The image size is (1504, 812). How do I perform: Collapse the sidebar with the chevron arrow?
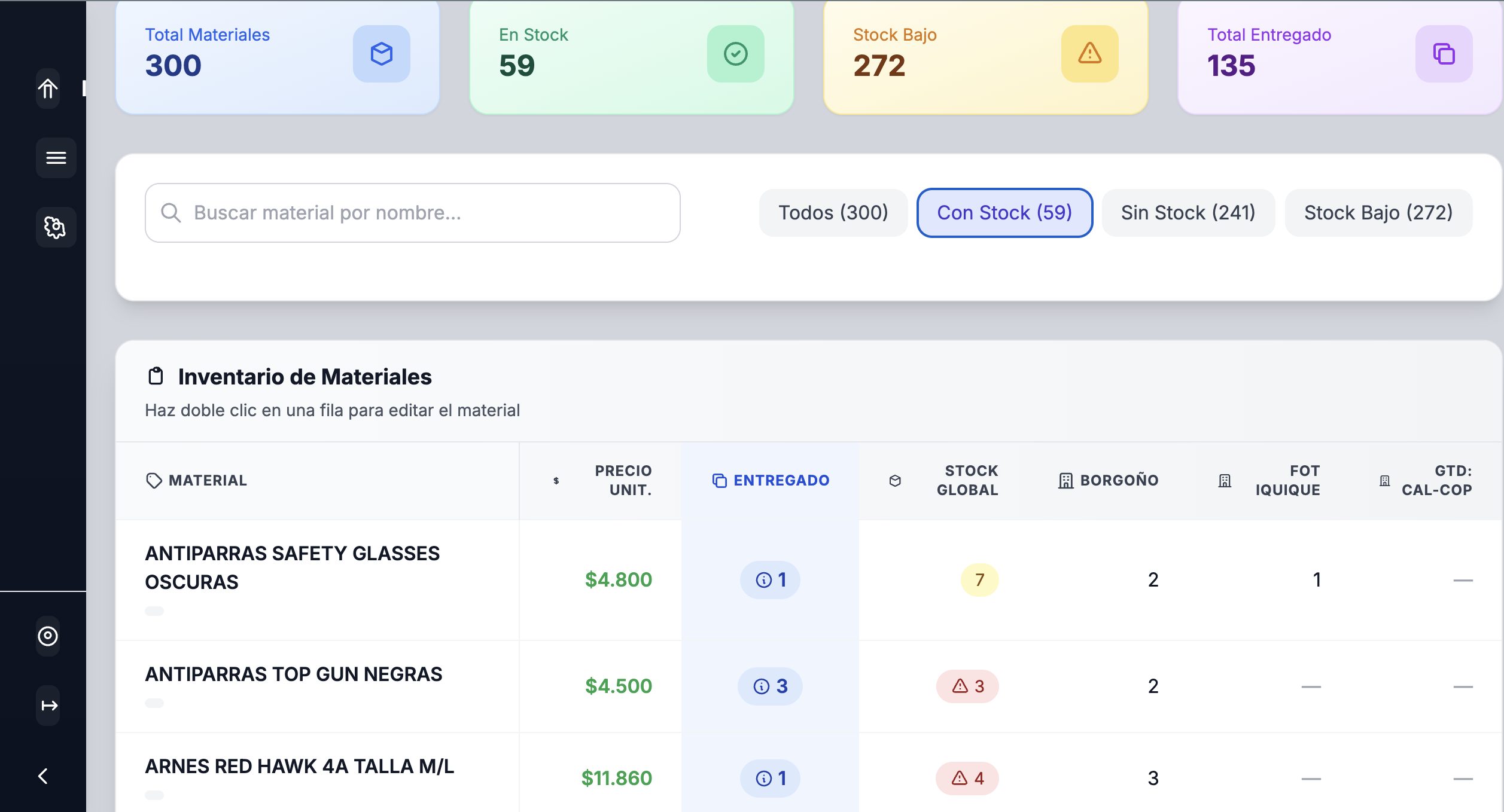42,776
